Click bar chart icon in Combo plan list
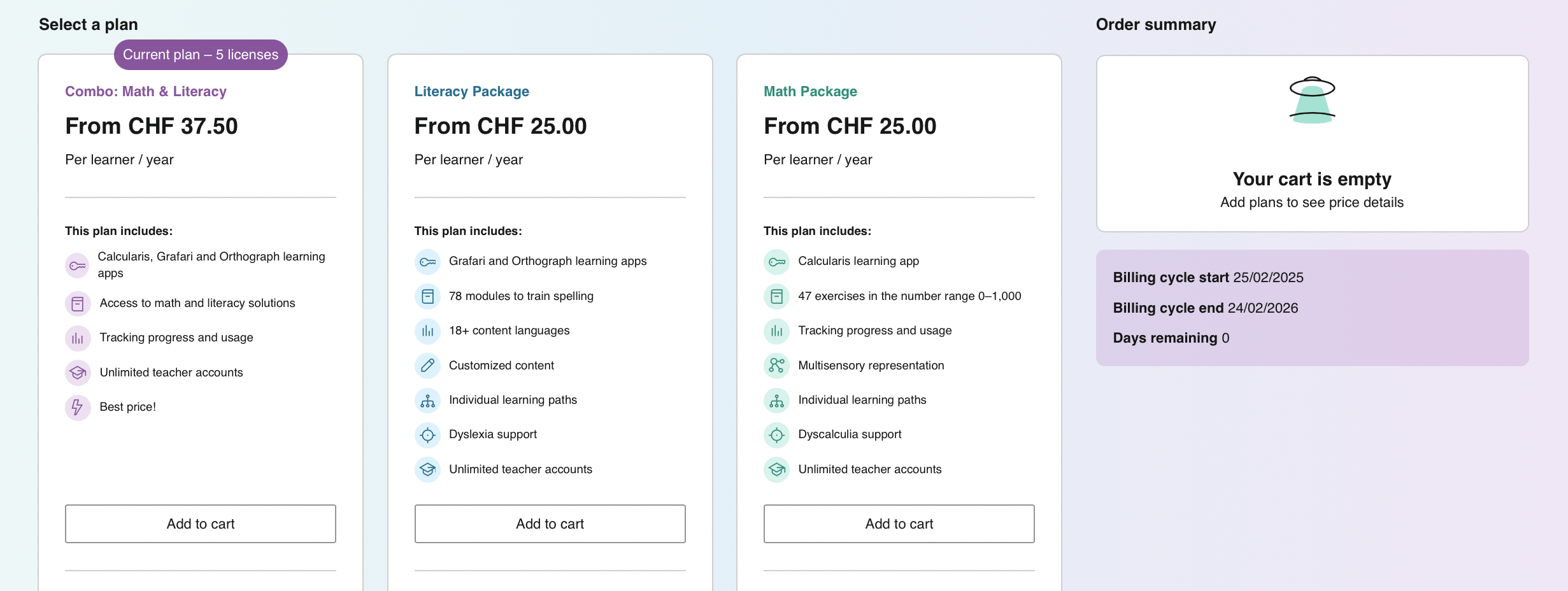Screen dimensions: 1568x591 (x=78, y=338)
